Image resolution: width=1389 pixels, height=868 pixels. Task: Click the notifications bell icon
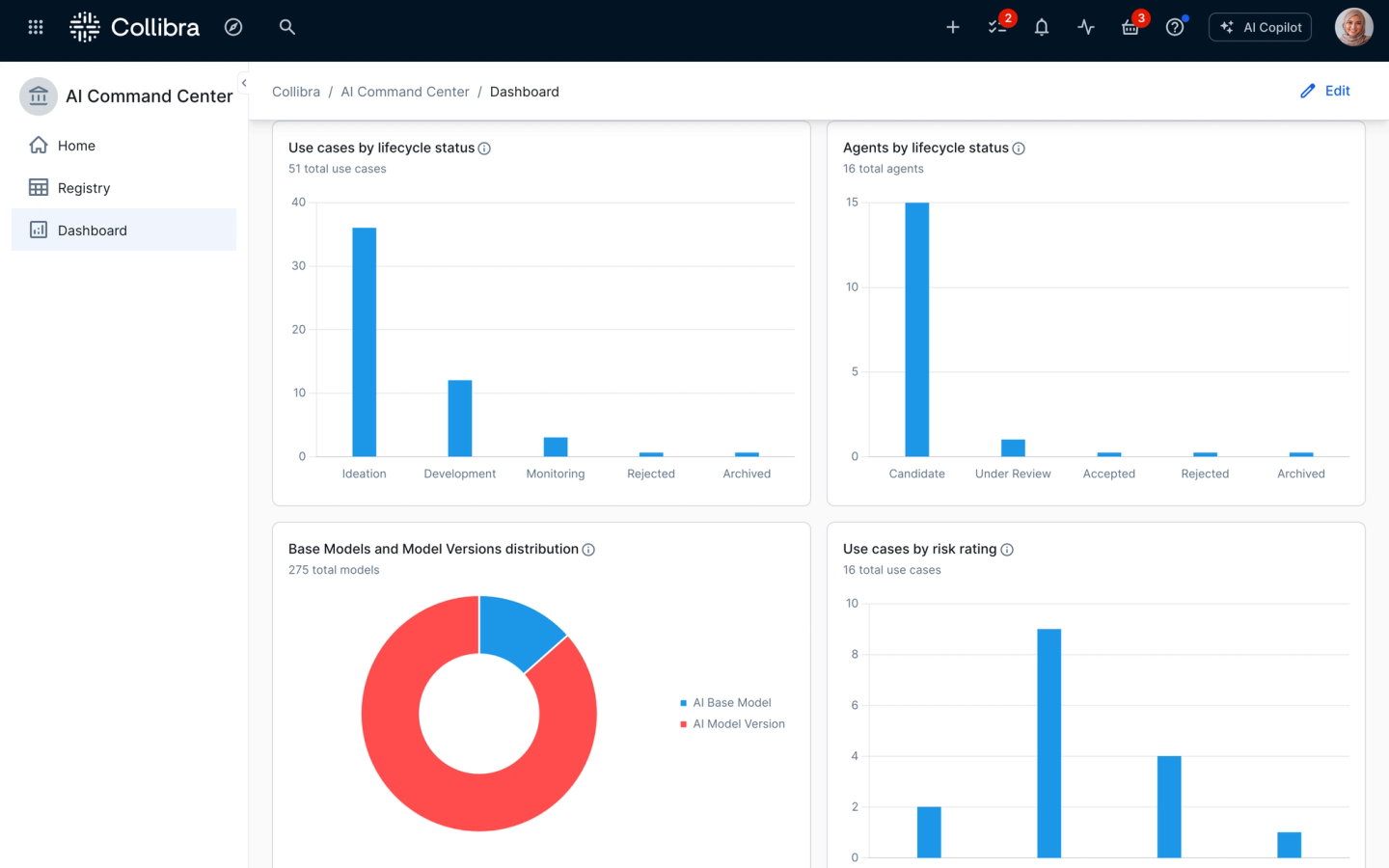pos(1041,27)
